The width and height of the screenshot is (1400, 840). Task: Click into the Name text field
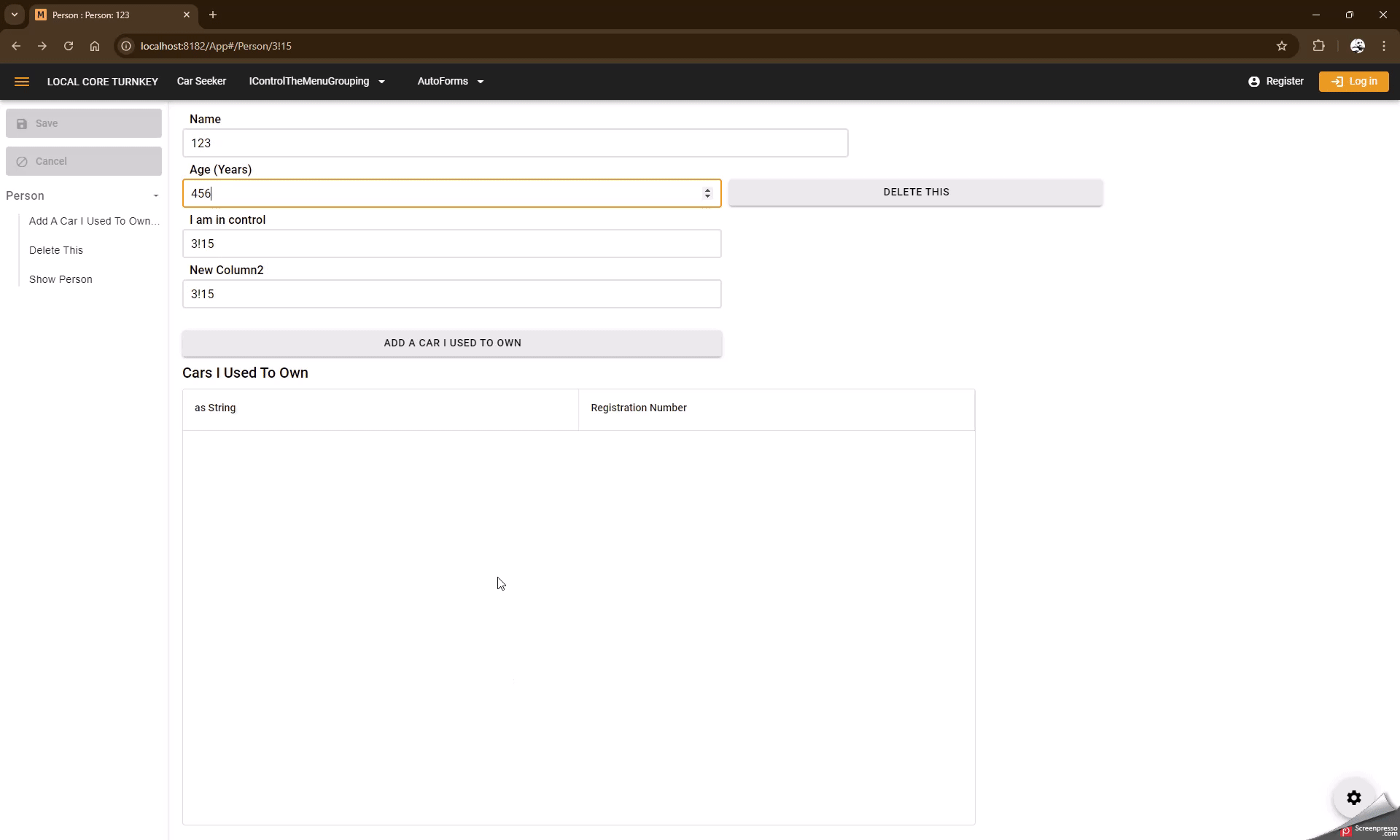click(x=515, y=143)
